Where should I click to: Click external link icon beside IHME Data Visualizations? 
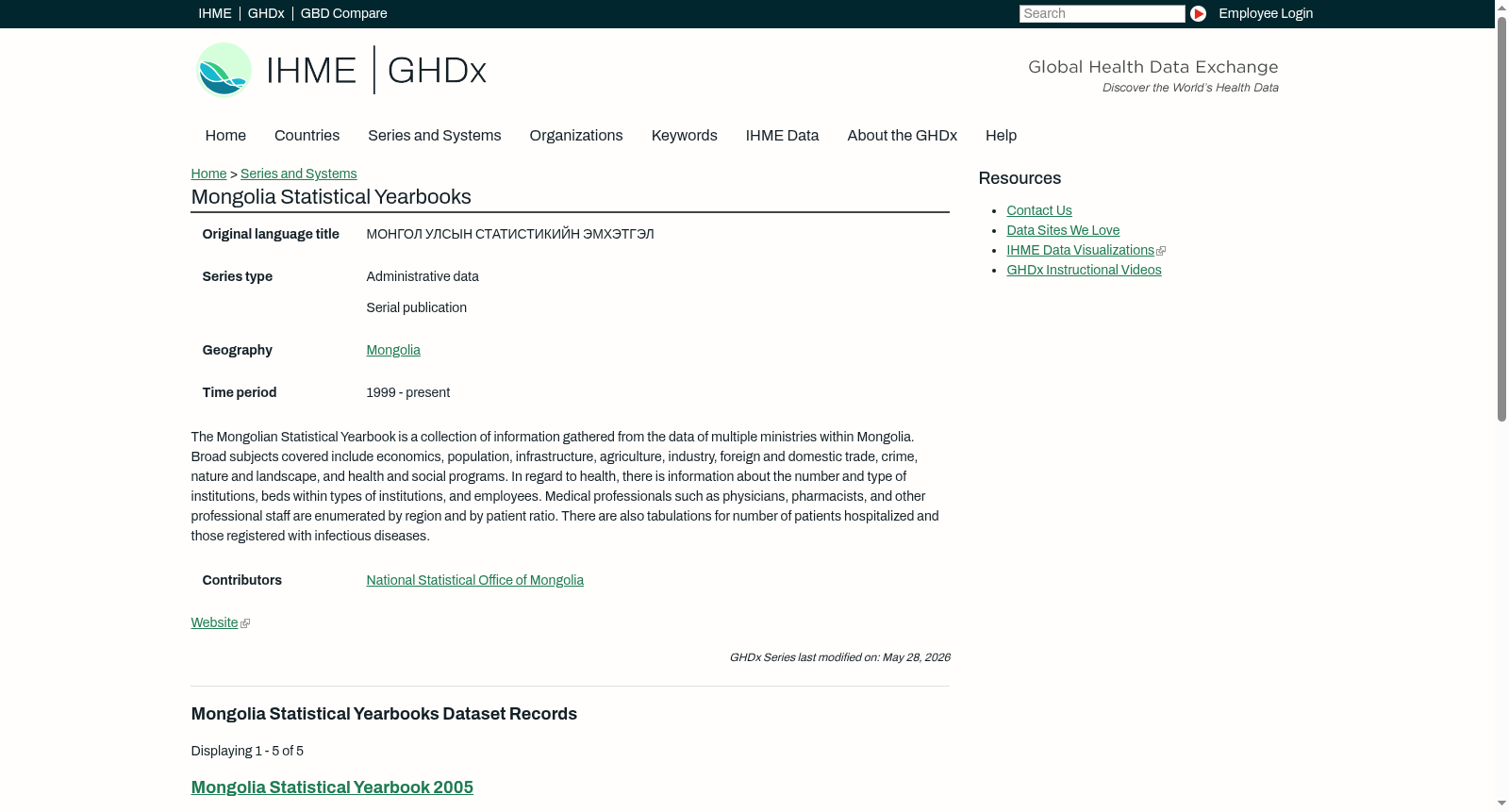tap(1161, 251)
